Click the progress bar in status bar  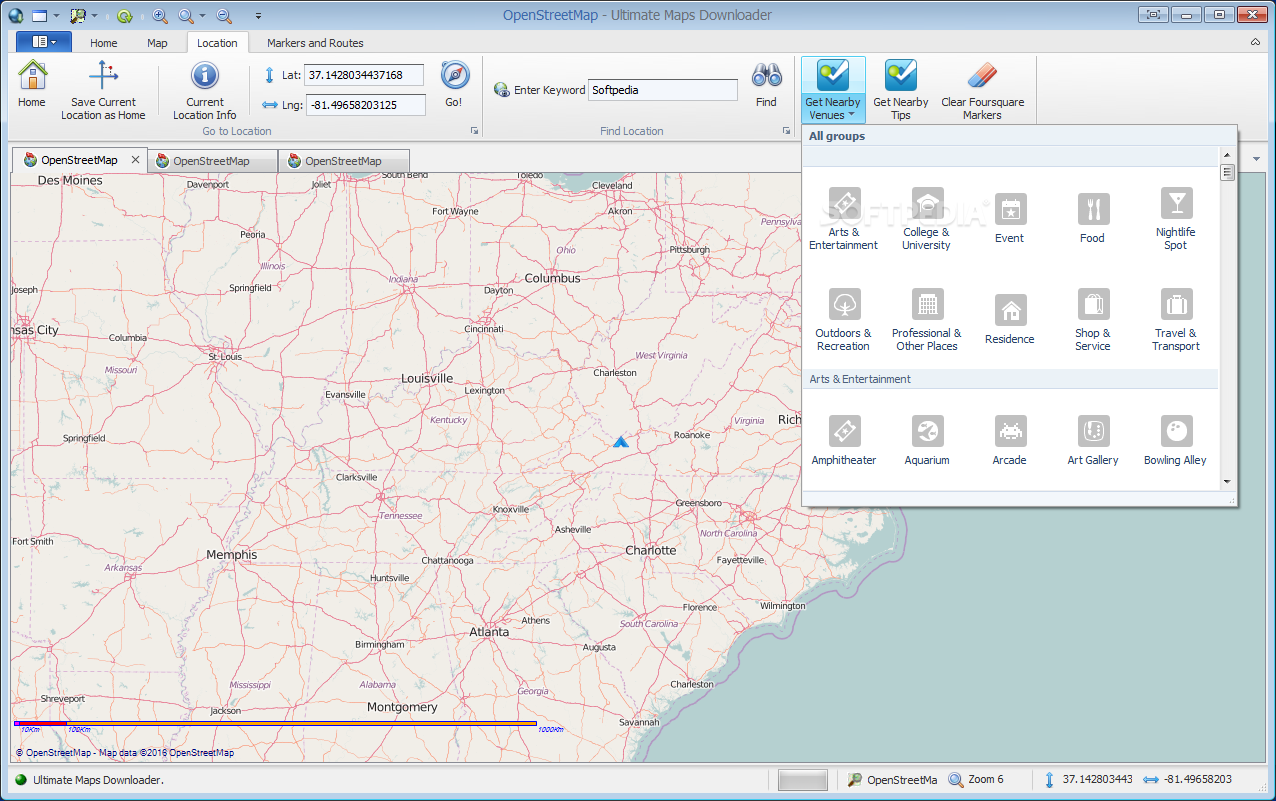tap(803, 780)
